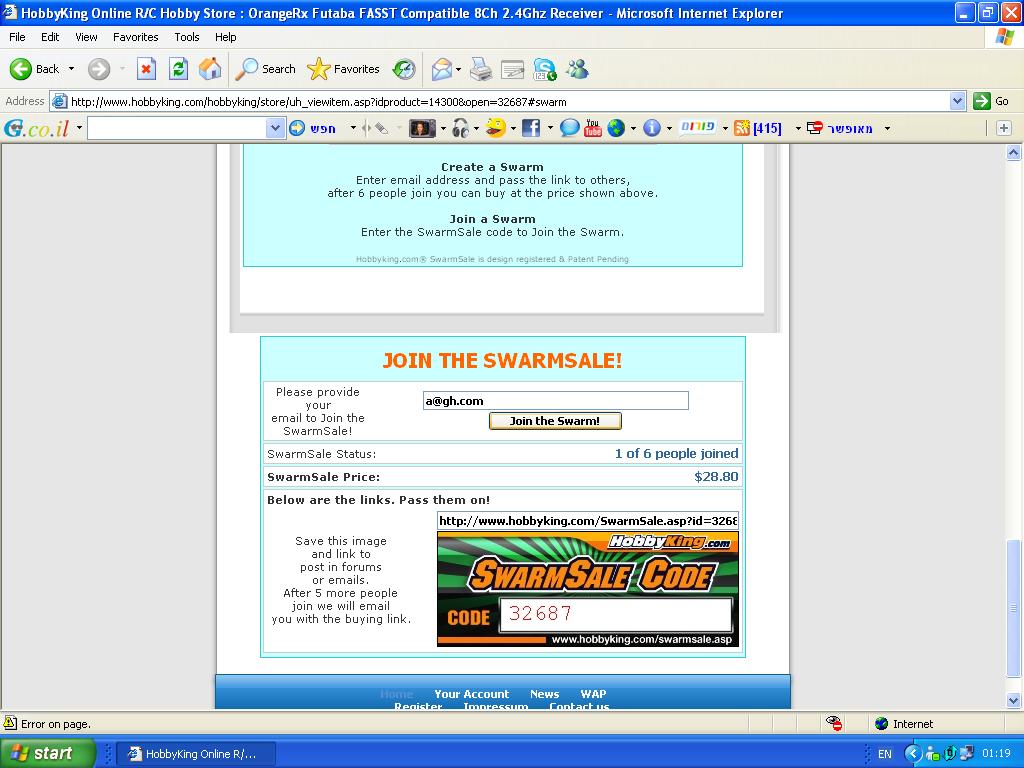Click the yellow smiley icon in G.co.il toolbar
The height and width of the screenshot is (768, 1024).
click(x=496, y=128)
